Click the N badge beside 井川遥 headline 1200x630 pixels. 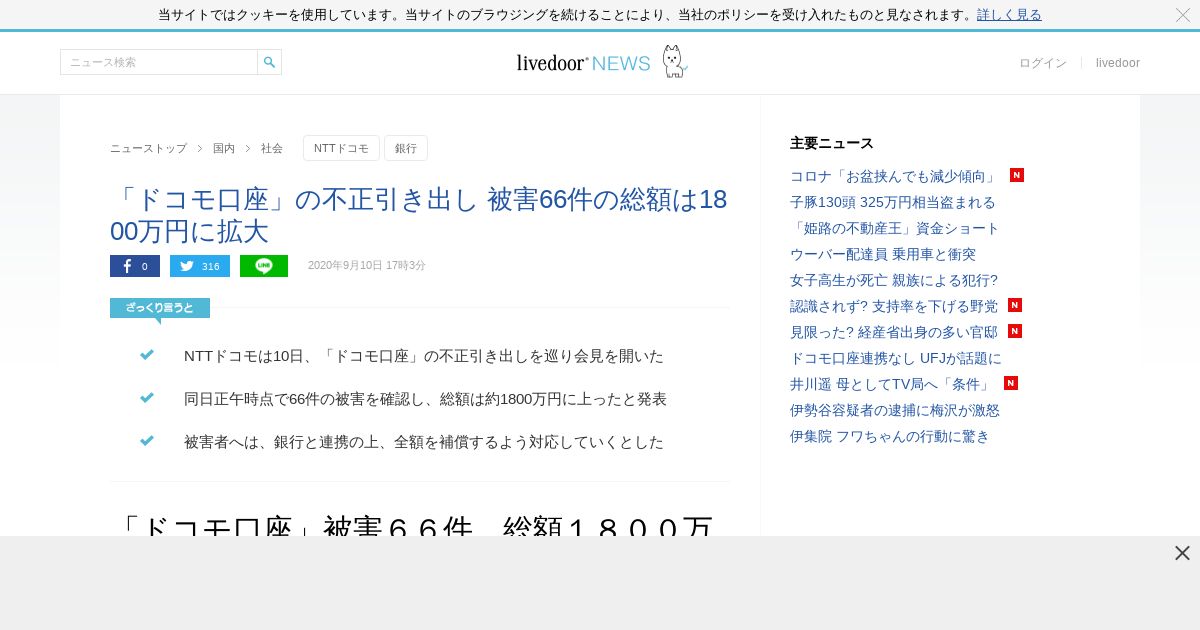pyautogui.click(x=1011, y=383)
